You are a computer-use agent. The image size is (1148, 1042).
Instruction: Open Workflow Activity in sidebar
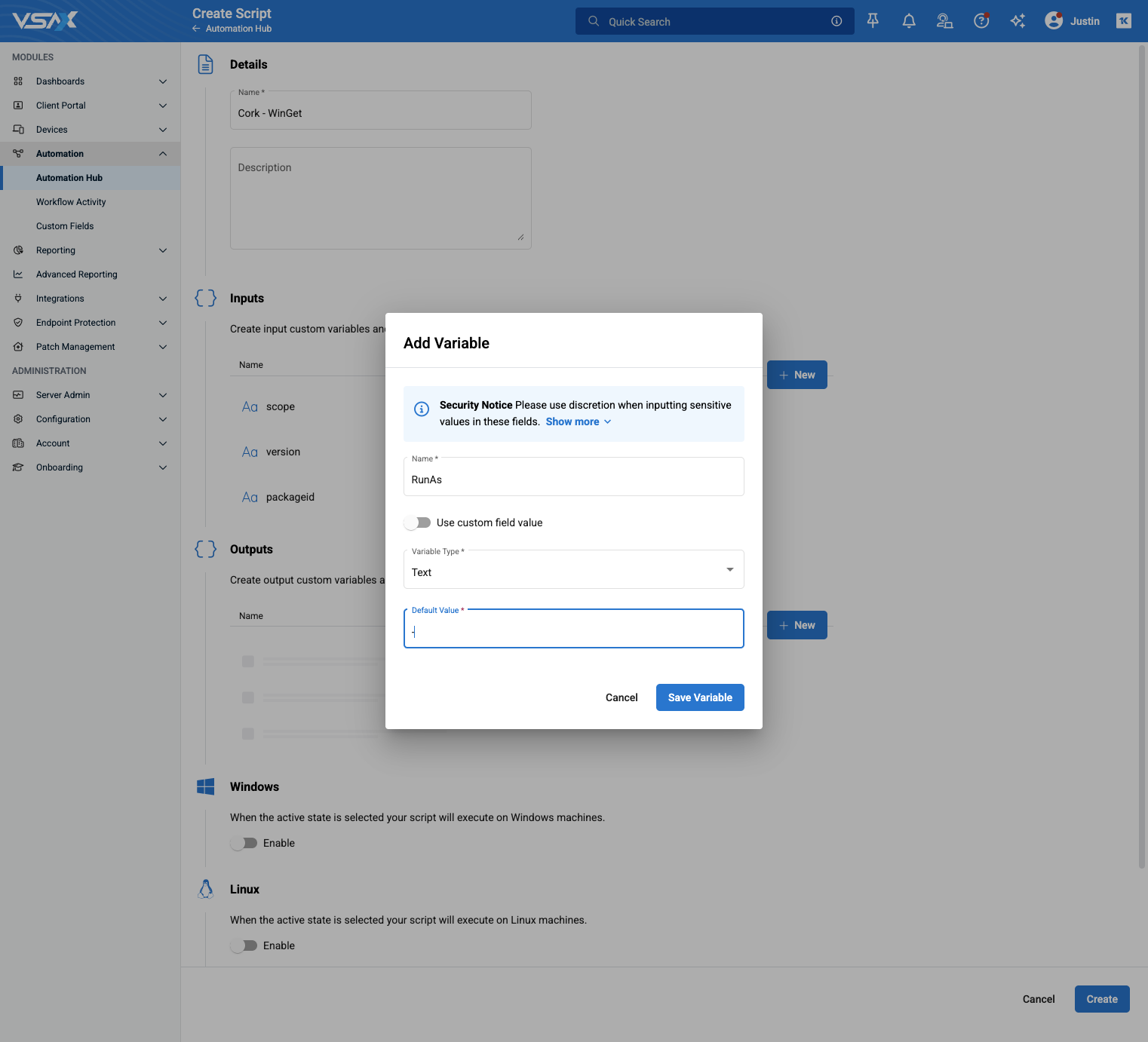pyautogui.click(x=71, y=202)
